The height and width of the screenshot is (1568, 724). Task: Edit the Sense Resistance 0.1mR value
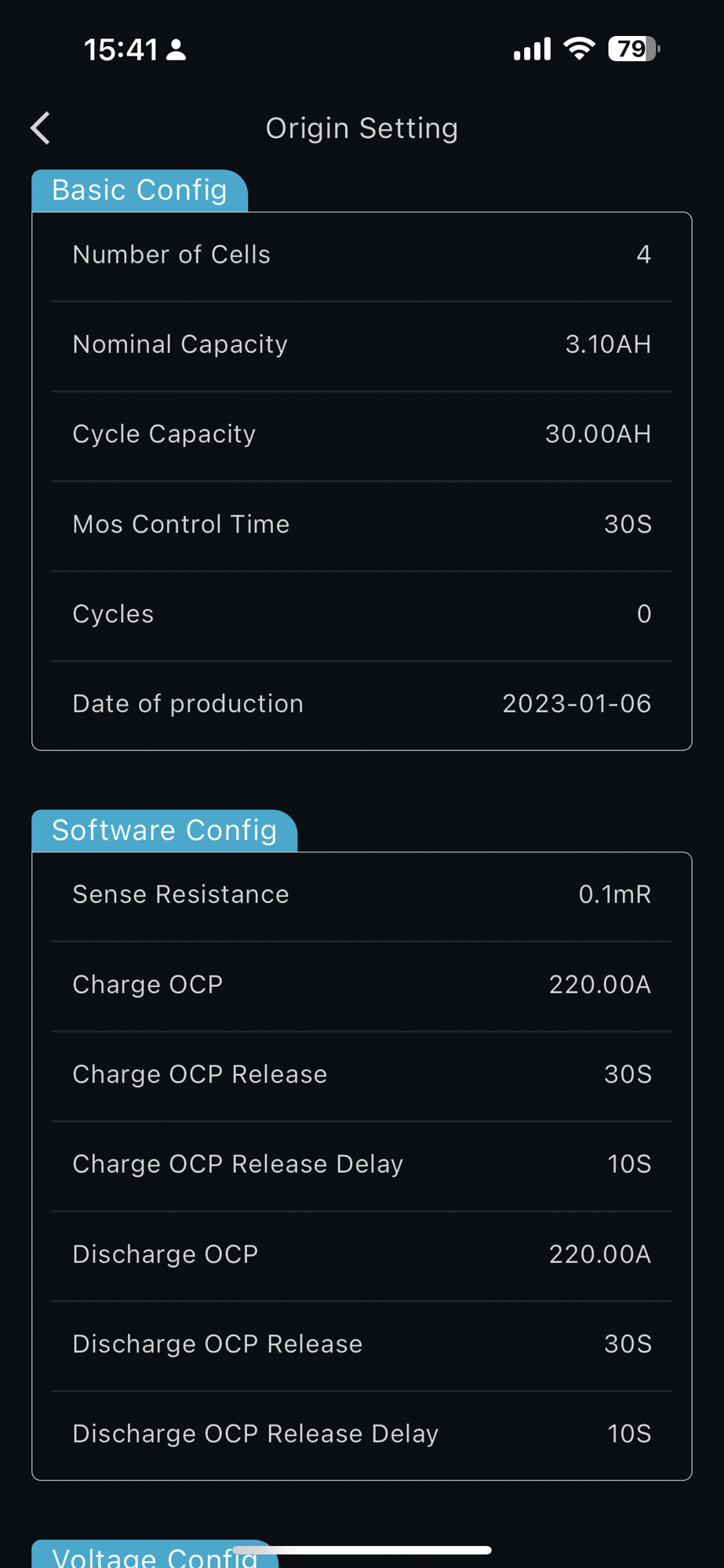(614, 895)
